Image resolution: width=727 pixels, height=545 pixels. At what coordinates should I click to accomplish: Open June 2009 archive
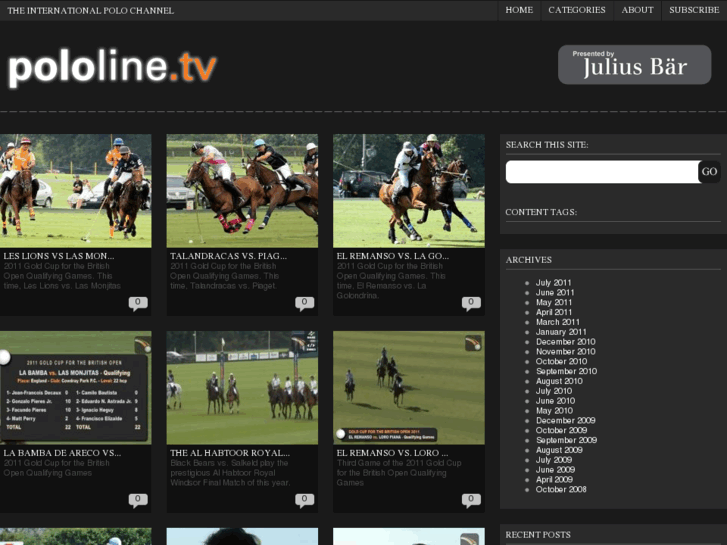[x=555, y=469]
